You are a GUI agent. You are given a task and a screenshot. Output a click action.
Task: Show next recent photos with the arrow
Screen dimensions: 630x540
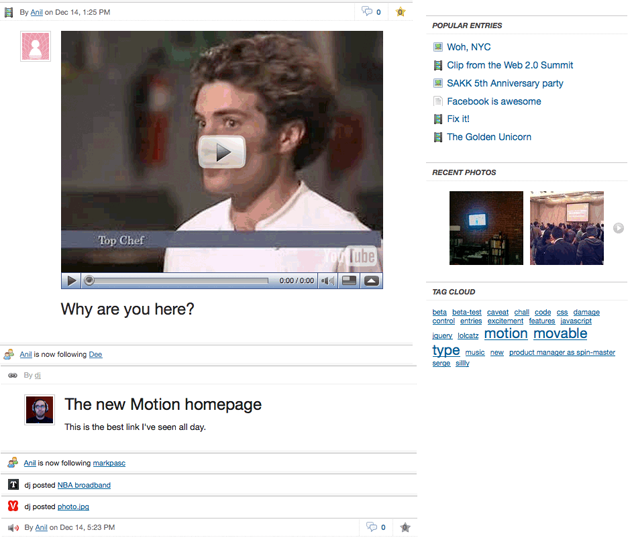[x=618, y=228]
